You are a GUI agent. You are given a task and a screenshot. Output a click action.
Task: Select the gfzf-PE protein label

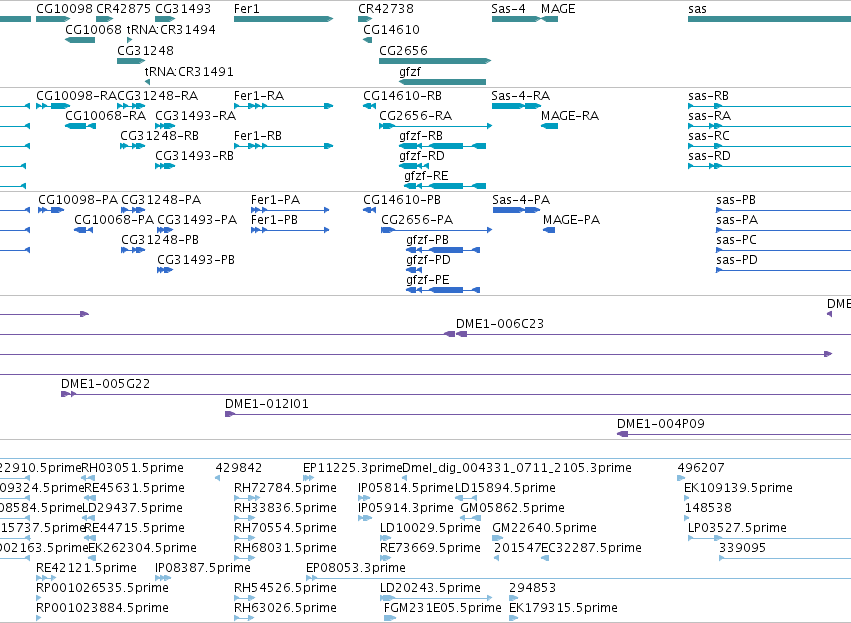(428, 280)
